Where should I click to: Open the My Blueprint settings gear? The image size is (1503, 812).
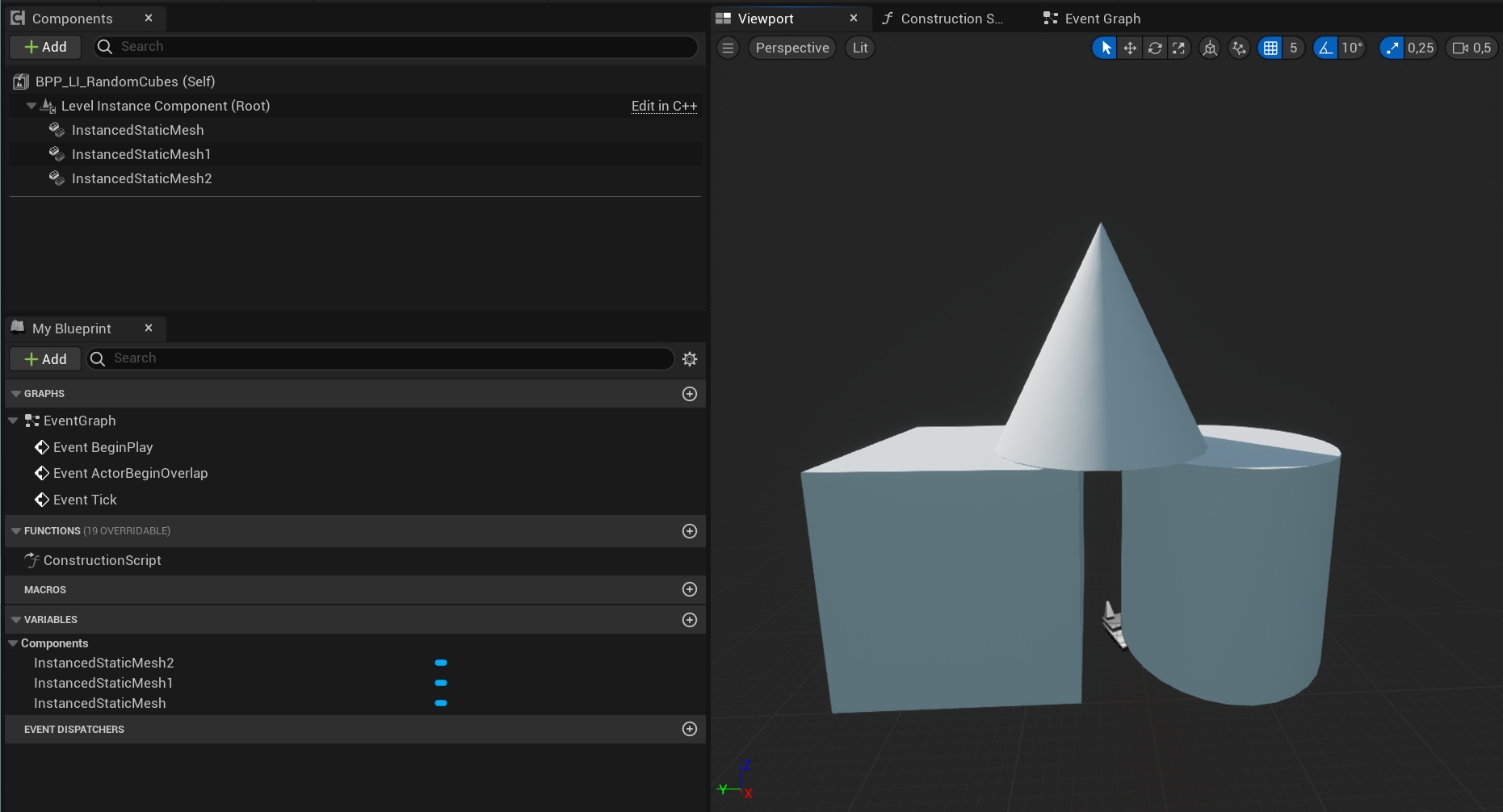690,358
